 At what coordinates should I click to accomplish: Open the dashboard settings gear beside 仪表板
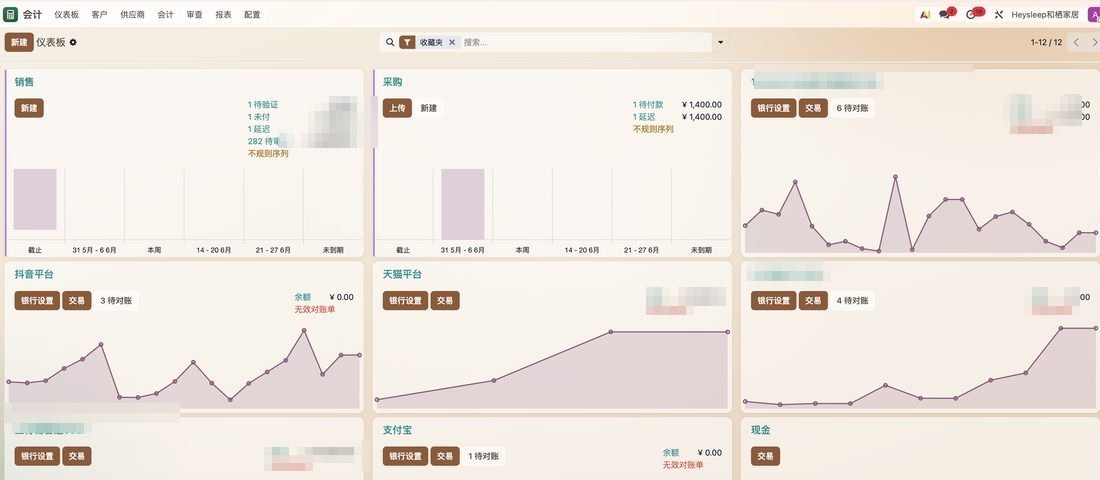coord(73,42)
